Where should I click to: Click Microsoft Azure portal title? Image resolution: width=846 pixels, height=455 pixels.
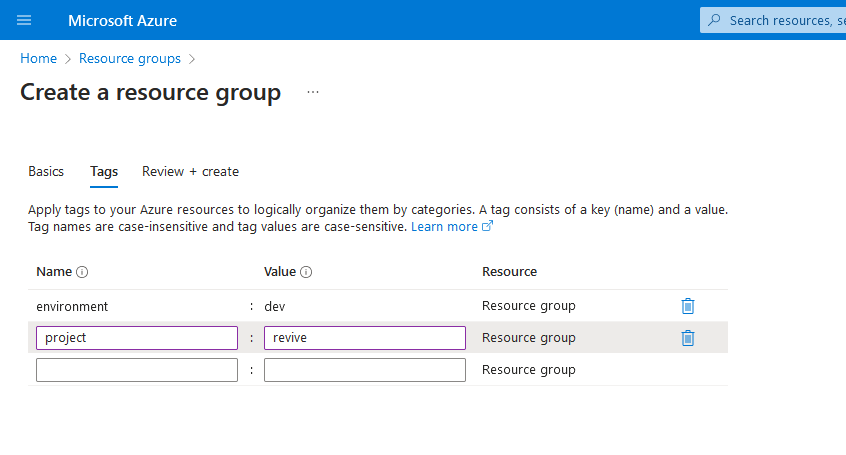pos(122,21)
